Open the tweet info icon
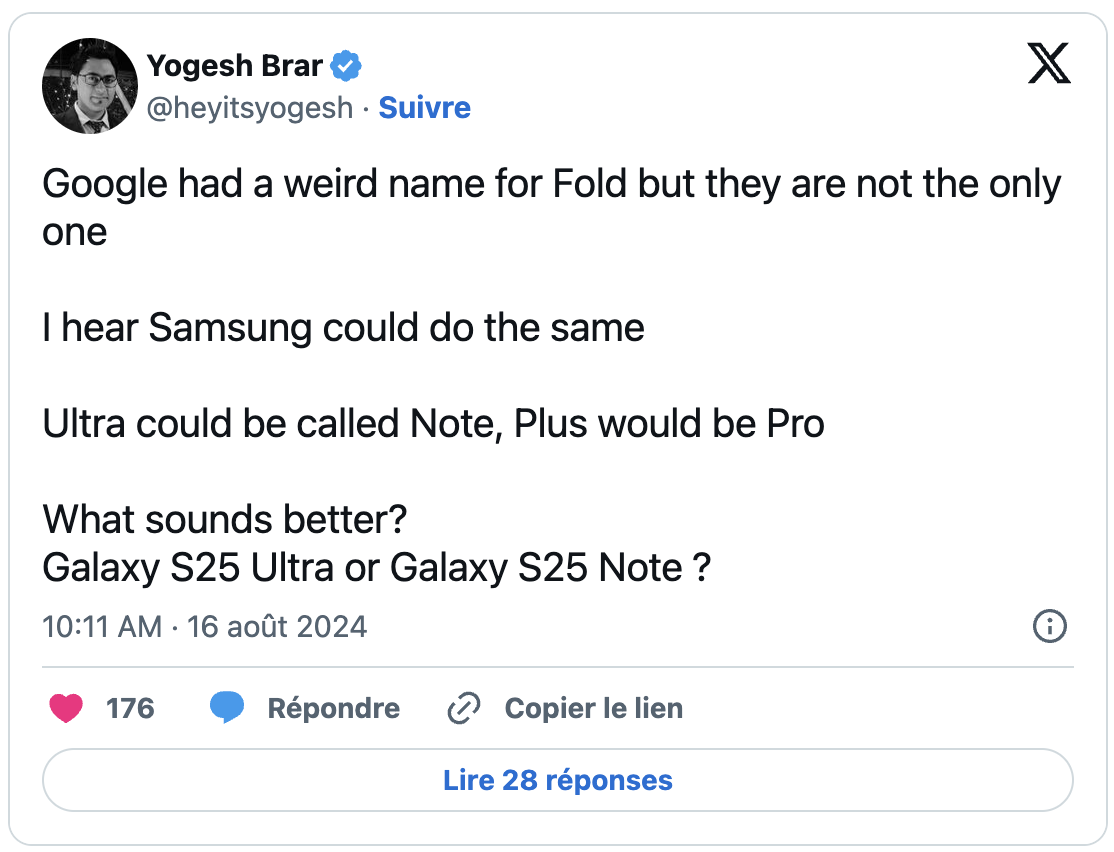The height and width of the screenshot is (852, 1114). pyautogui.click(x=1049, y=626)
